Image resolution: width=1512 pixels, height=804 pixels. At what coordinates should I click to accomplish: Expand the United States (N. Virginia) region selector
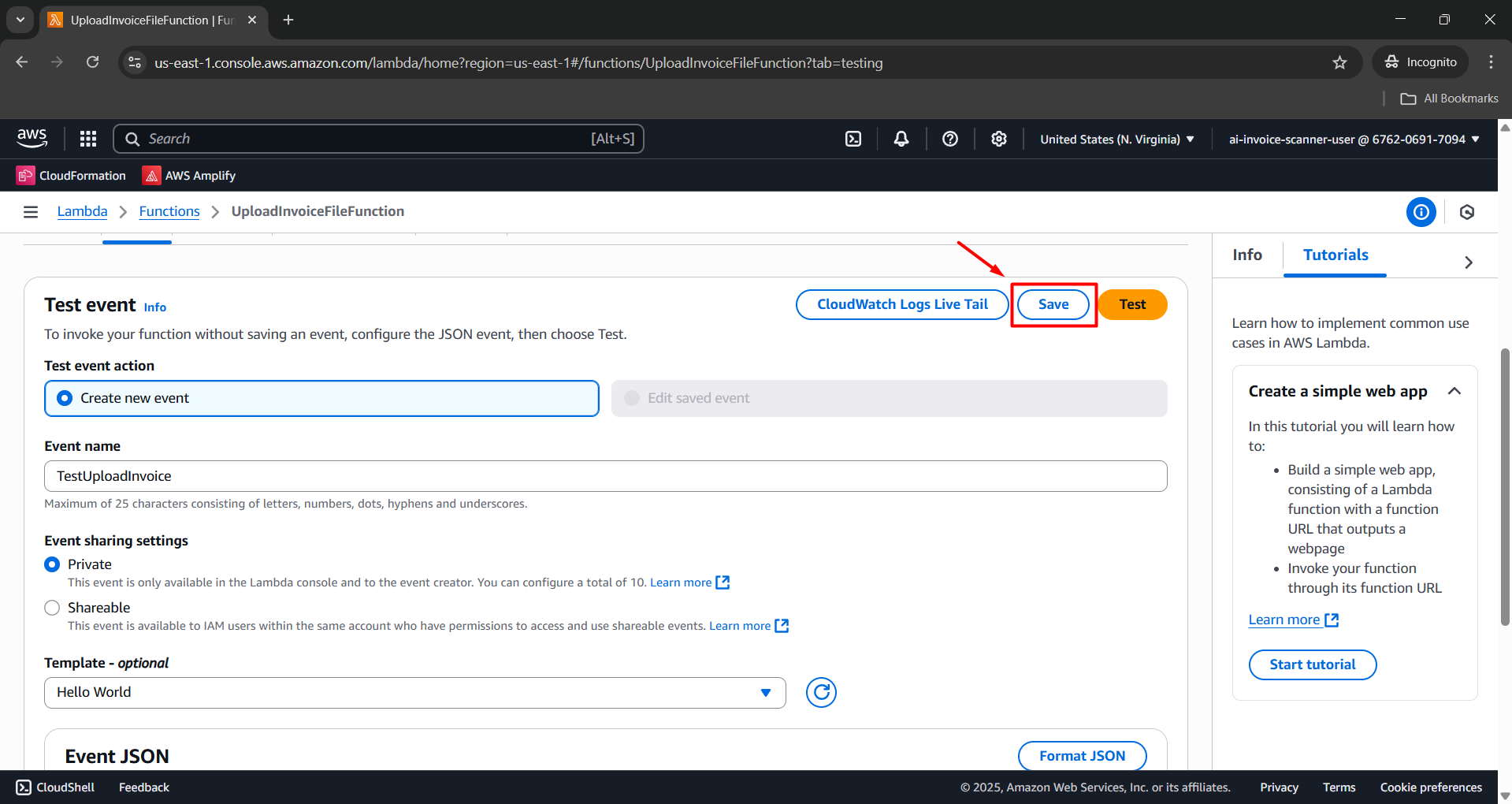coord(1116,140)
